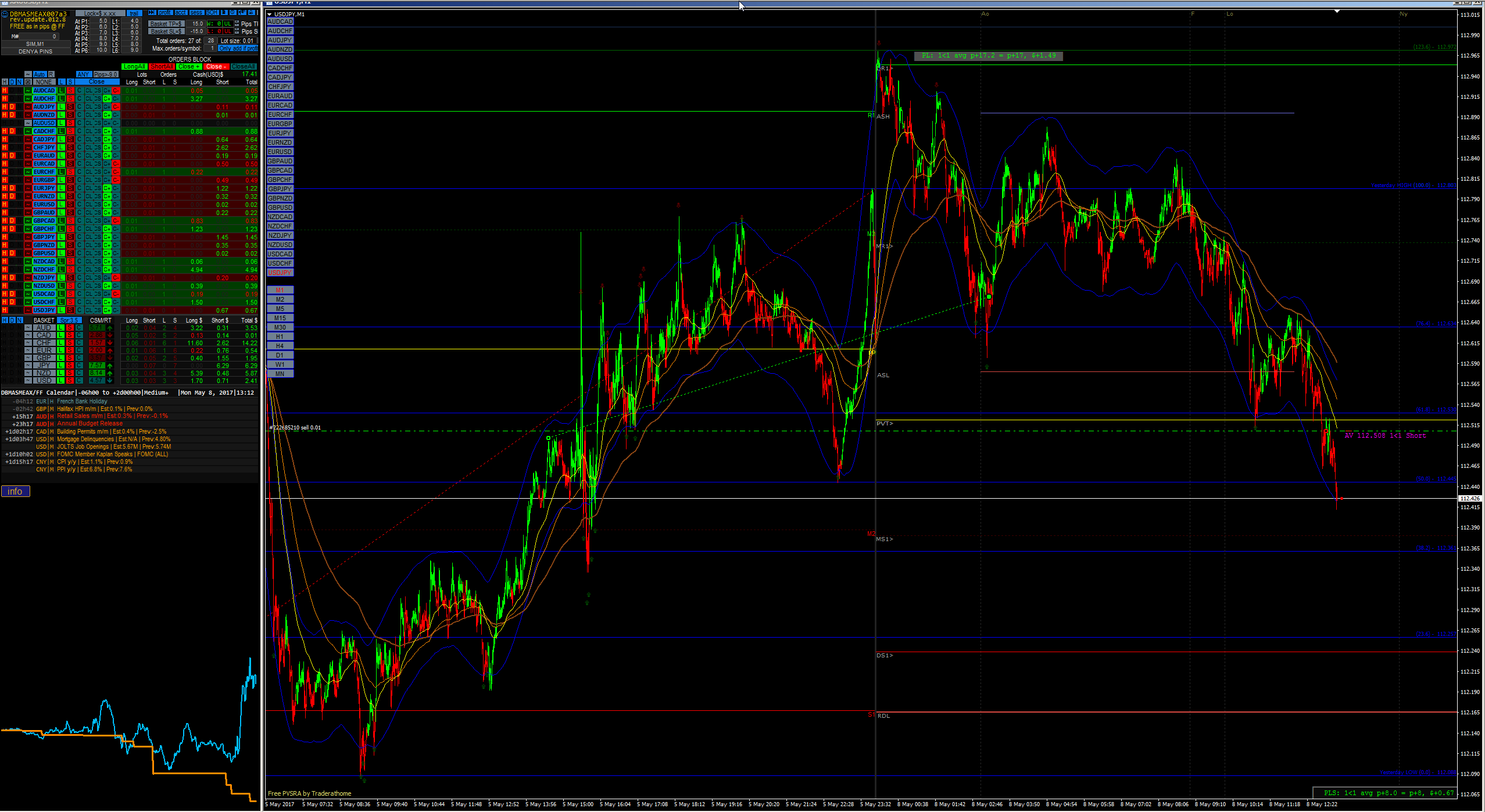Click the C+ close-profit button for AUDCHF
Screen dimensions: 1485x812
[107, 99]
